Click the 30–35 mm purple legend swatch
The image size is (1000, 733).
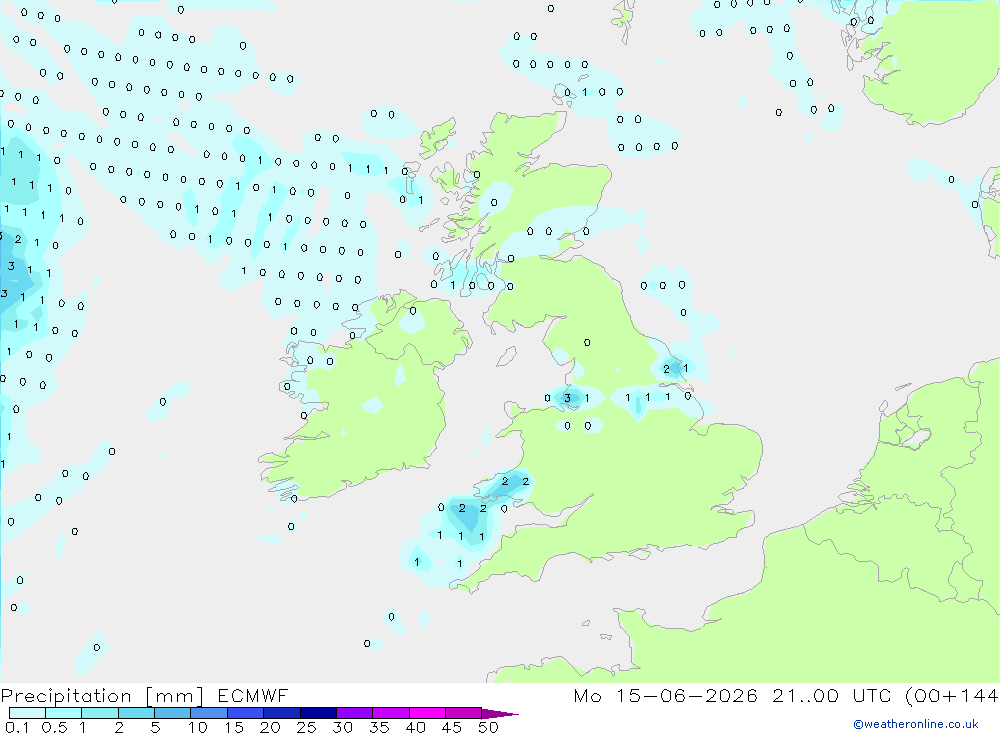coord(354,713)
